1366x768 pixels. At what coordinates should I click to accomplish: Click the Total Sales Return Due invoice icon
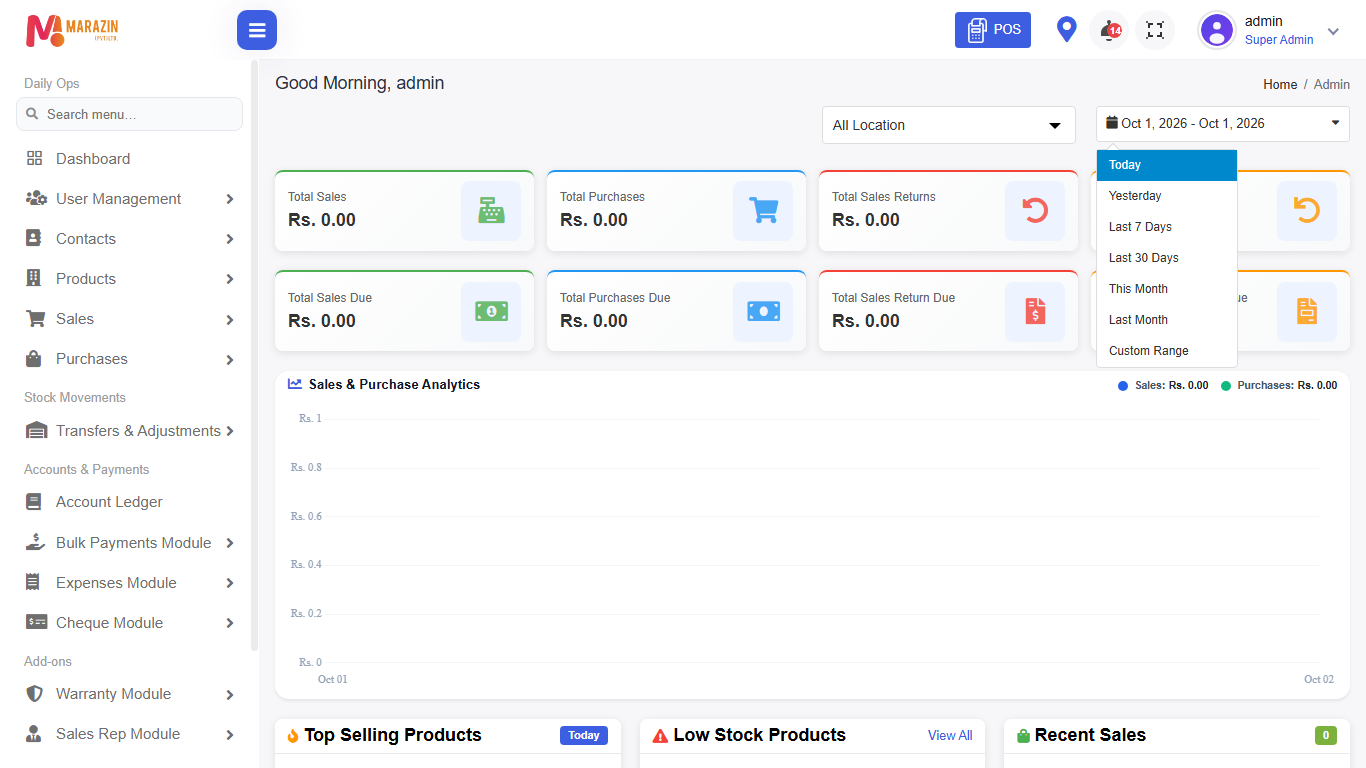[x=1035, y=312]
